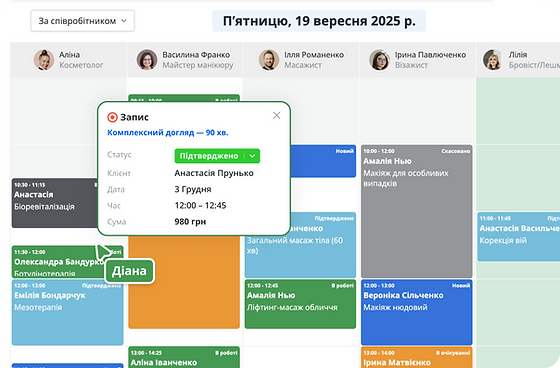Open the blue 'Новий' appointment in Ілля's column

pos(323,161)
